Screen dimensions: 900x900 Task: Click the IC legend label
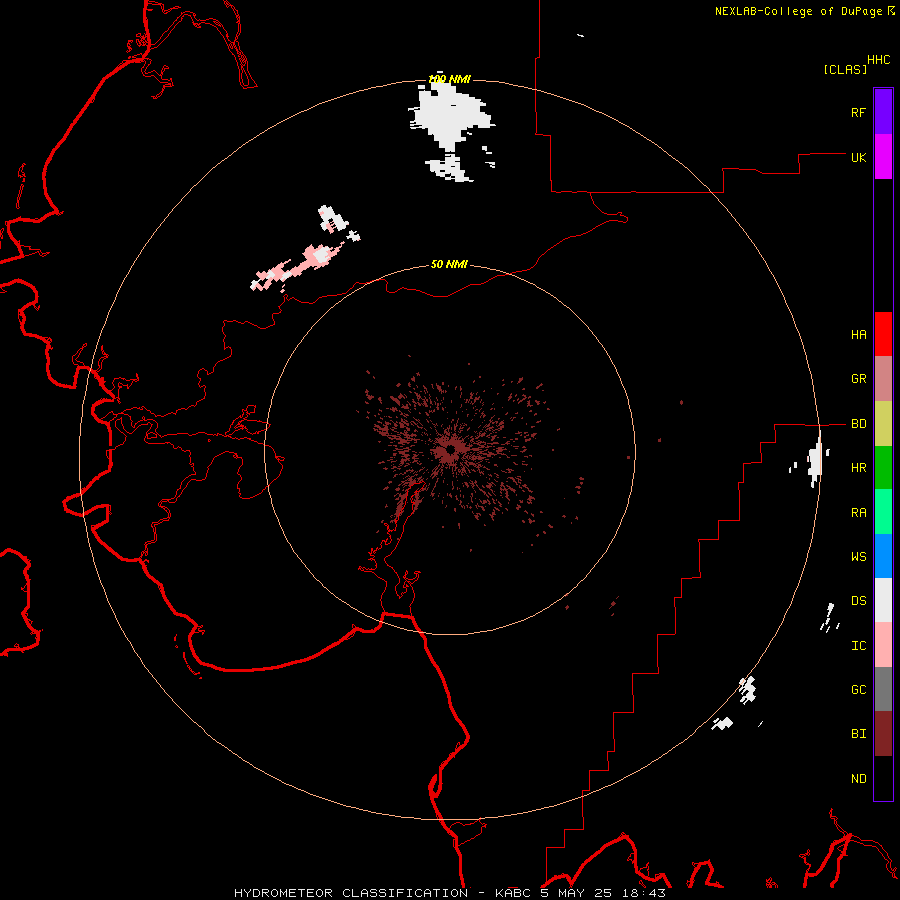tap(858, 646)
